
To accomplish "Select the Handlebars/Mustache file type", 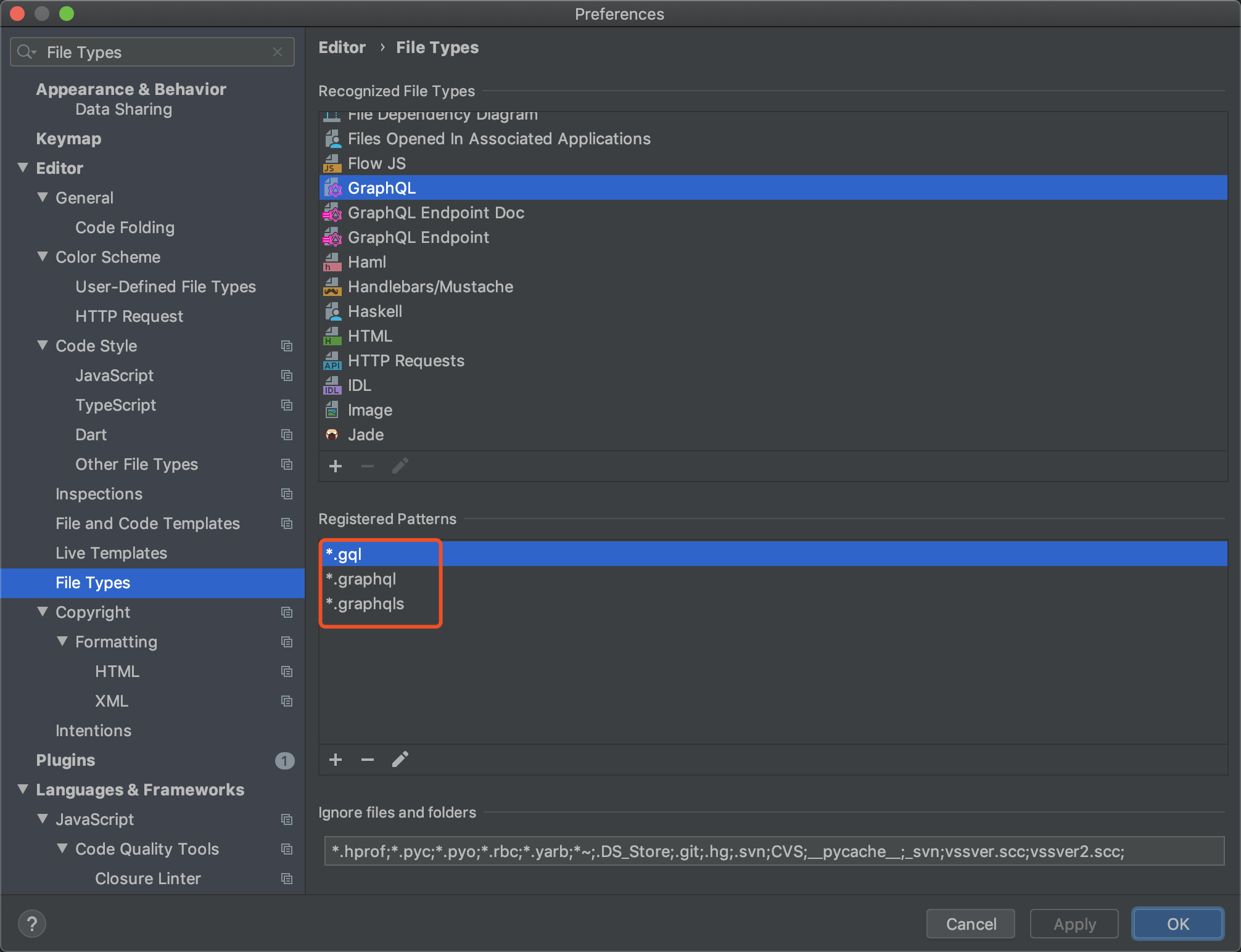I will click(x=430, y=287).
